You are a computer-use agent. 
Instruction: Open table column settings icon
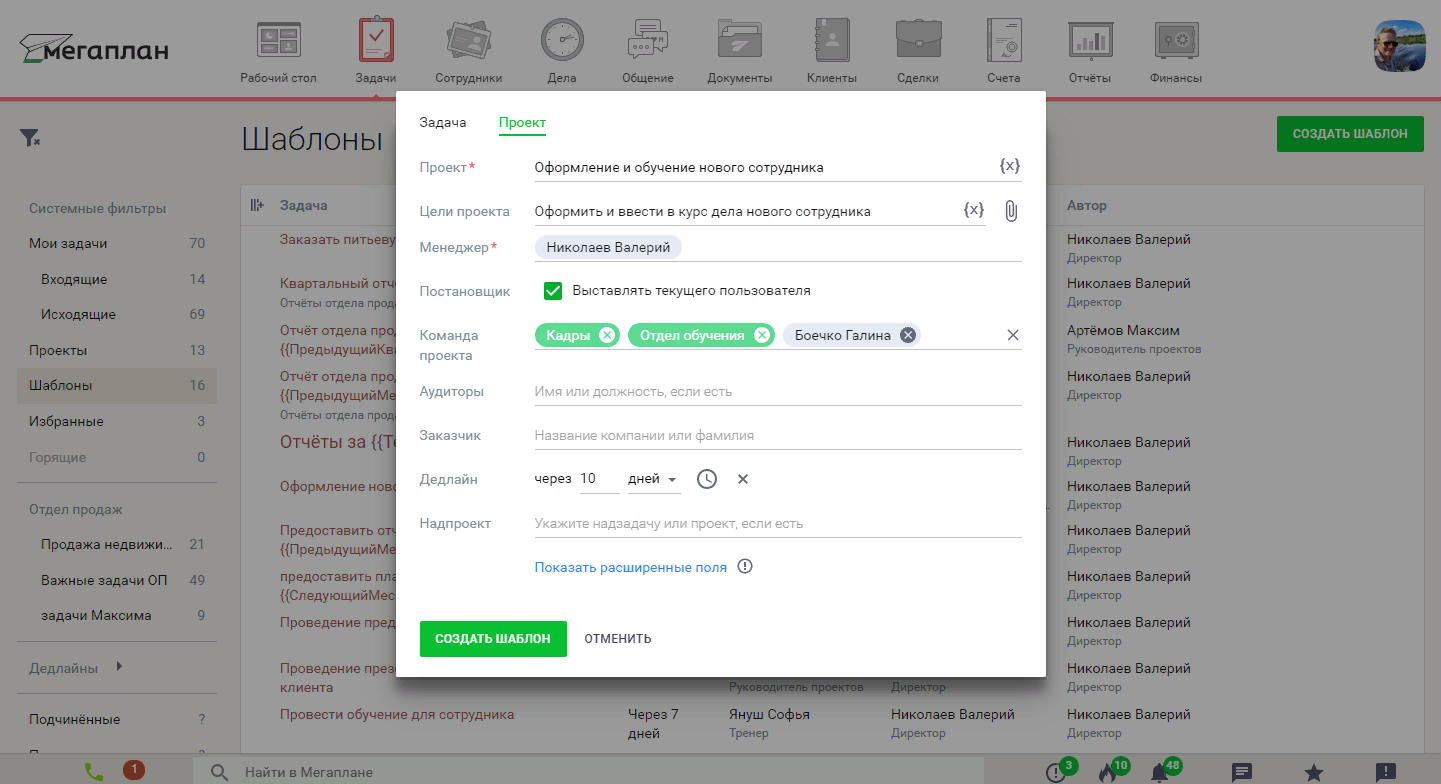click(x=257, y=205)
